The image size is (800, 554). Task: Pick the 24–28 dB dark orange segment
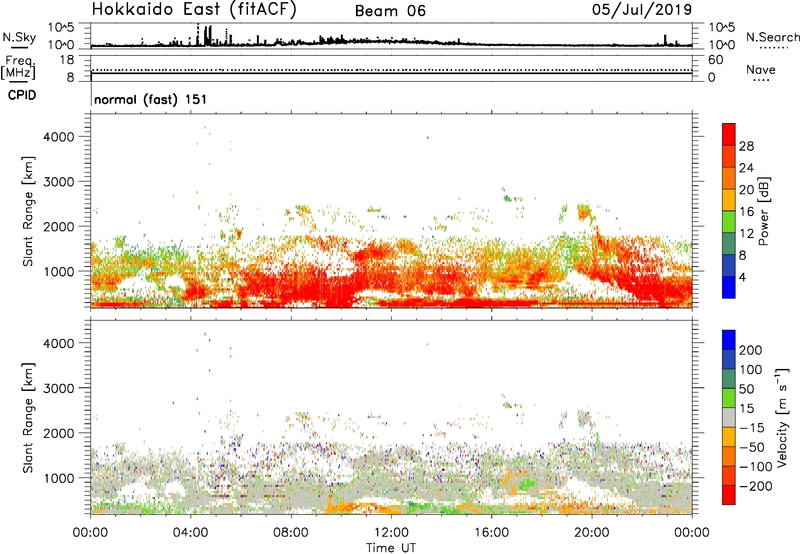click(x=729, y=156)
